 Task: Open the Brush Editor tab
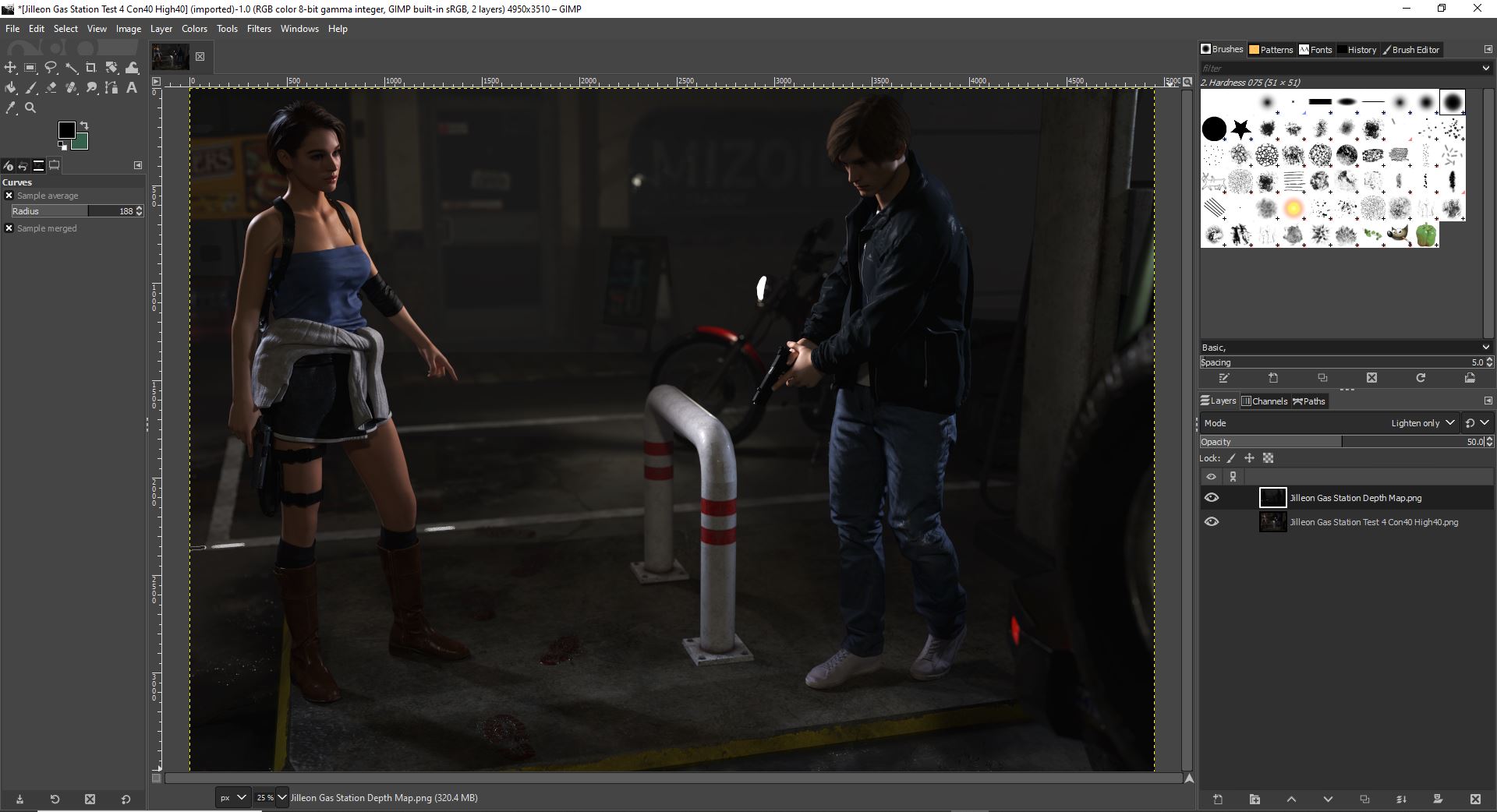click(1412, 50)
